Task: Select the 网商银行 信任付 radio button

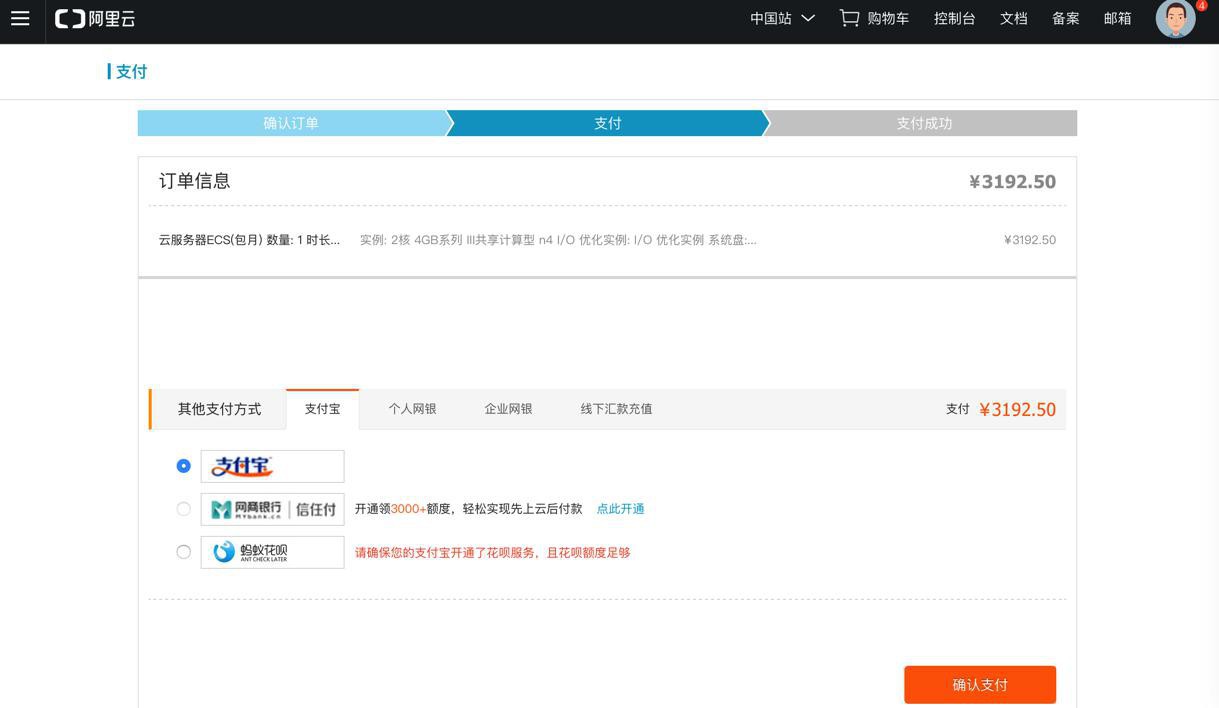Action: point(183,509)
